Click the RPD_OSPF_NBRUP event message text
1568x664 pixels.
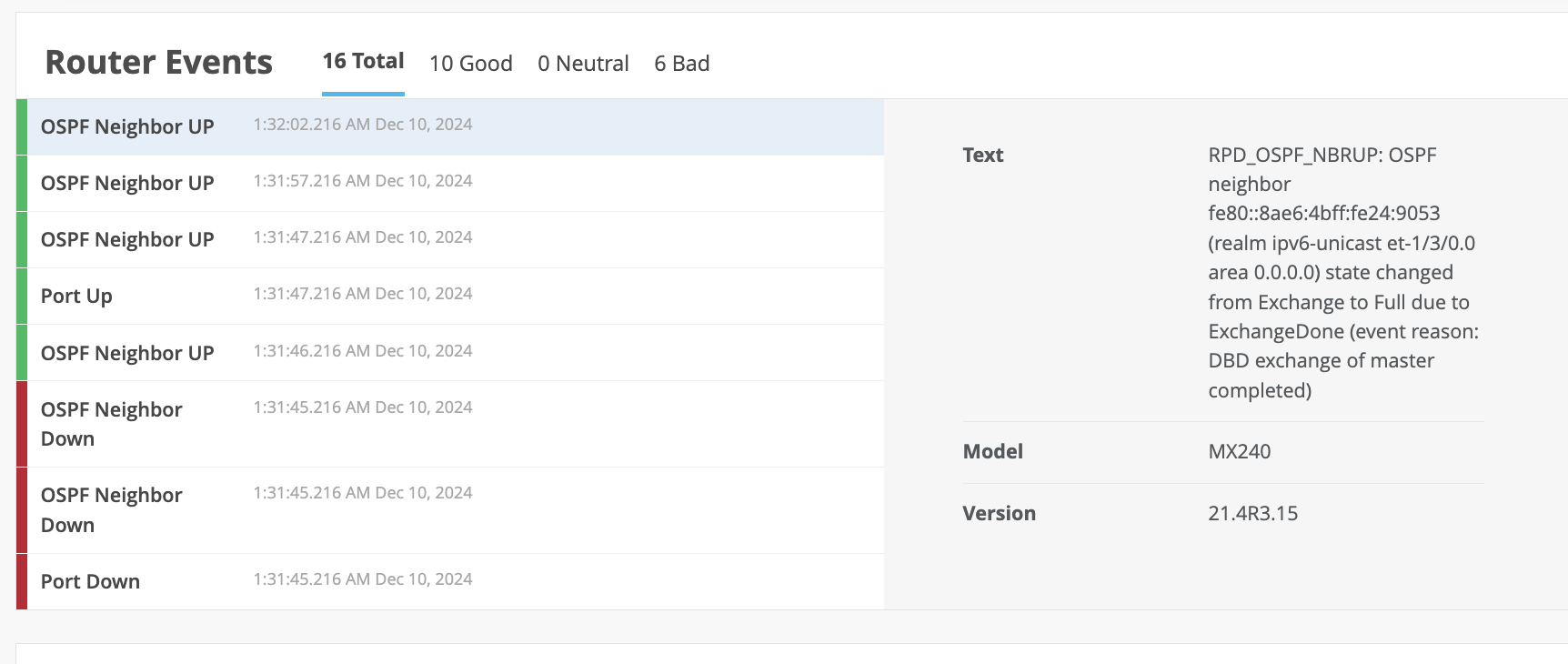point(1342,272)
